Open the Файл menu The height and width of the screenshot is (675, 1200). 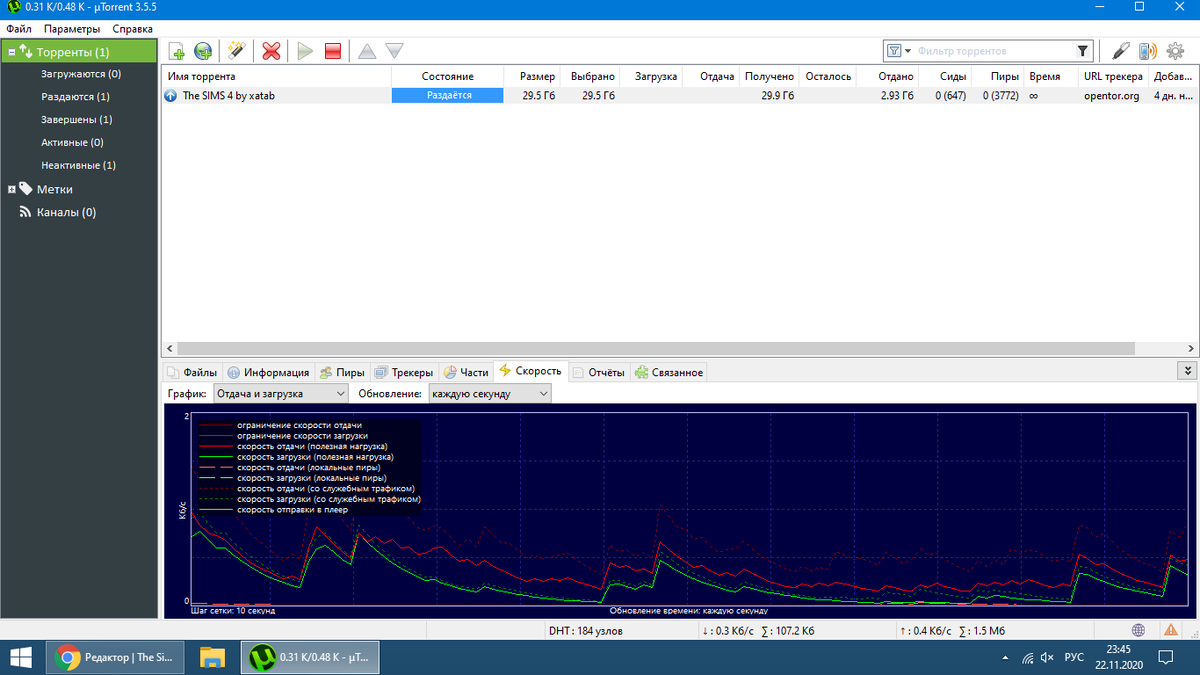point(19,29)
